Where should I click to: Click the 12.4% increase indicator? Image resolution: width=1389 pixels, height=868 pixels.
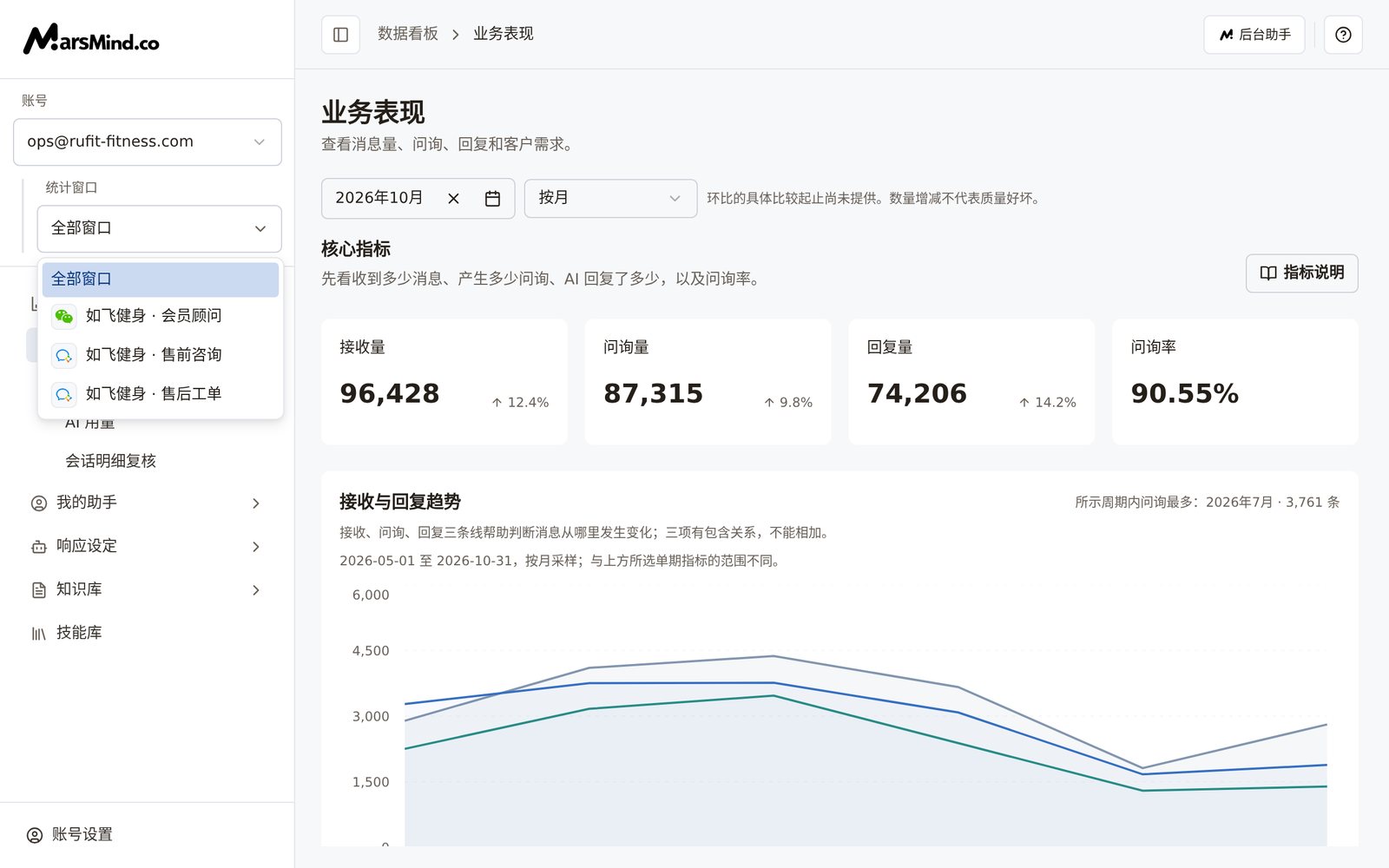pos(520,403)
